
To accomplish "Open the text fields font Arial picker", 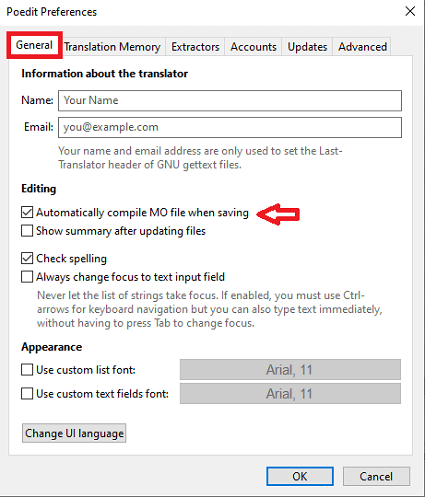I will tap(290, 394).
